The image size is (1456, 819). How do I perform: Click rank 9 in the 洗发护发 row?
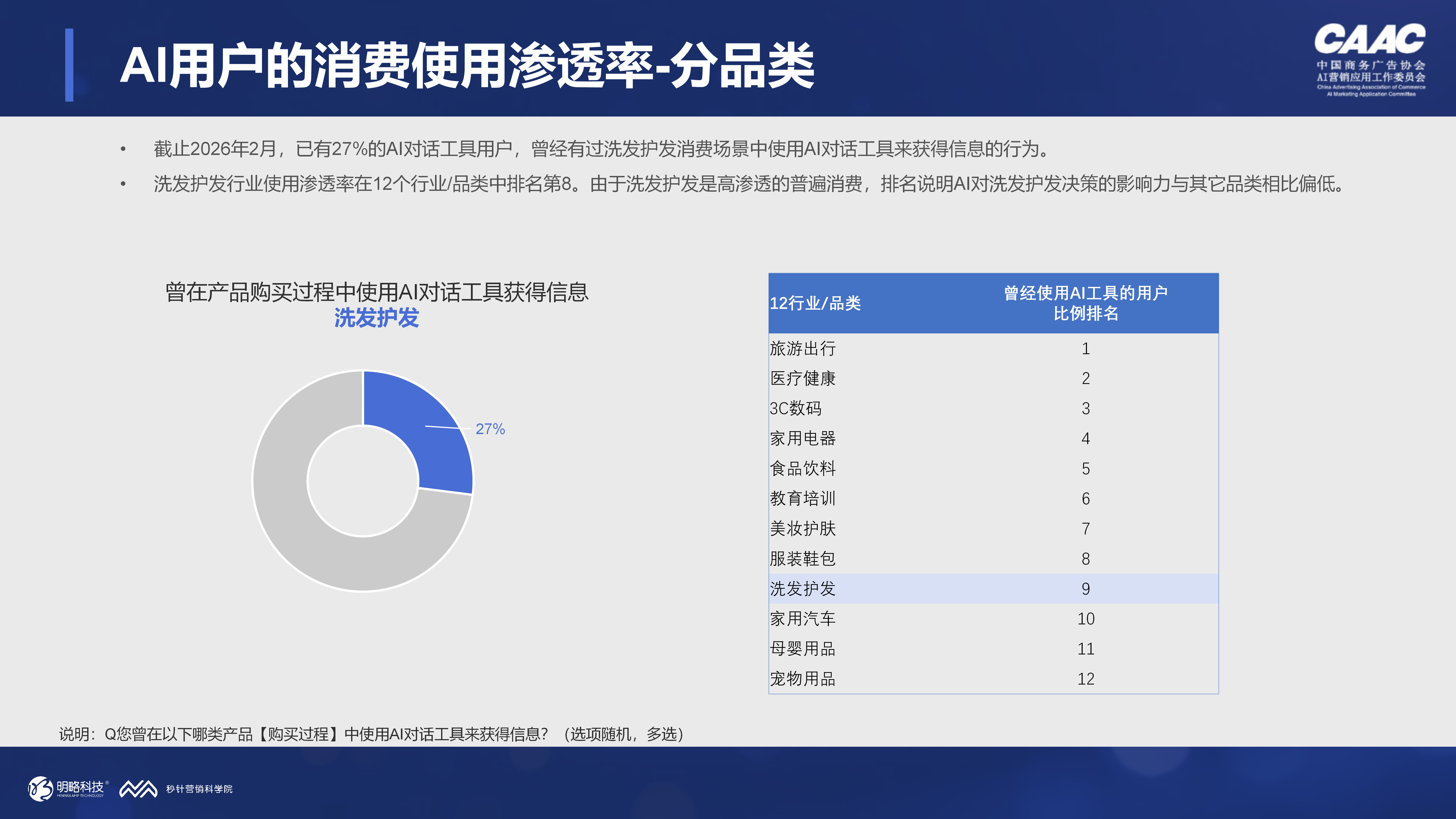(x=1086, y=589)
